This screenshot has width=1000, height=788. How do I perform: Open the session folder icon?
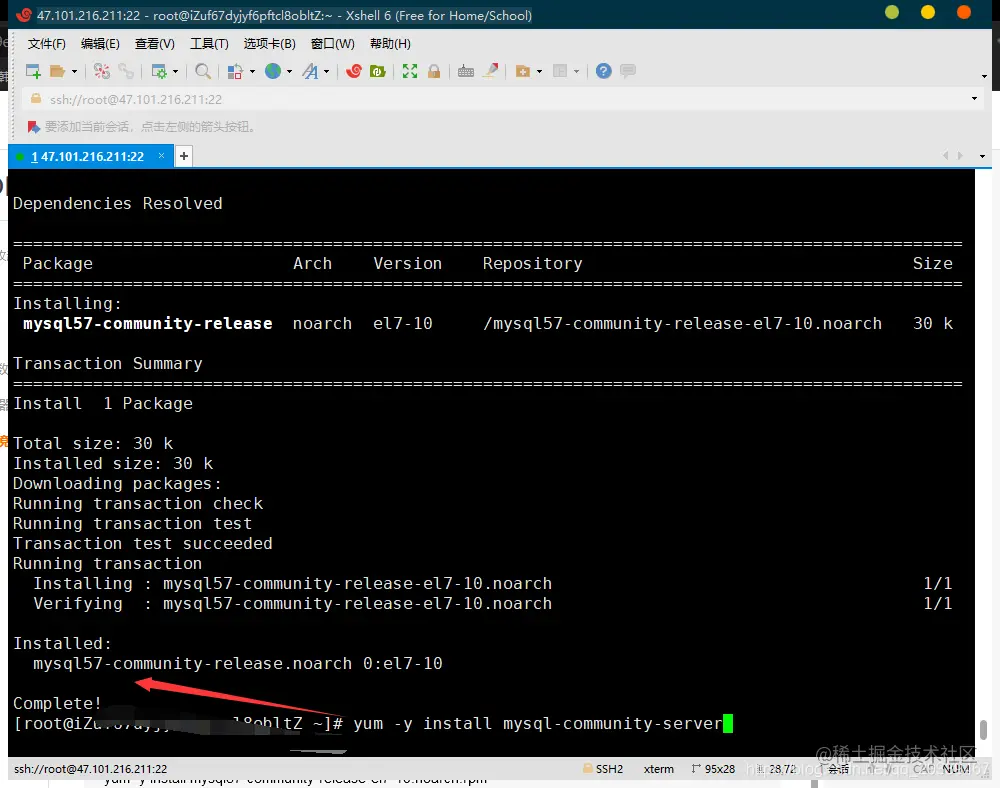click(57, 71)
